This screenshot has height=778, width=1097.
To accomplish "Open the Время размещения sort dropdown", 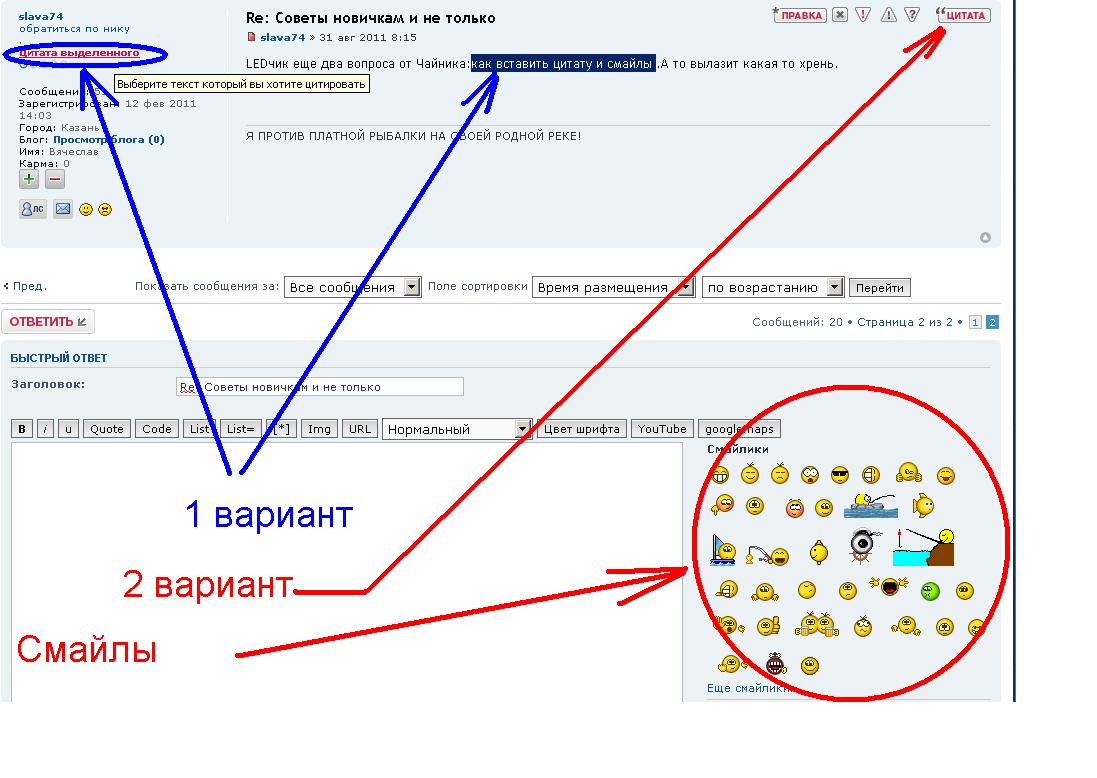I will pos(613,287).
